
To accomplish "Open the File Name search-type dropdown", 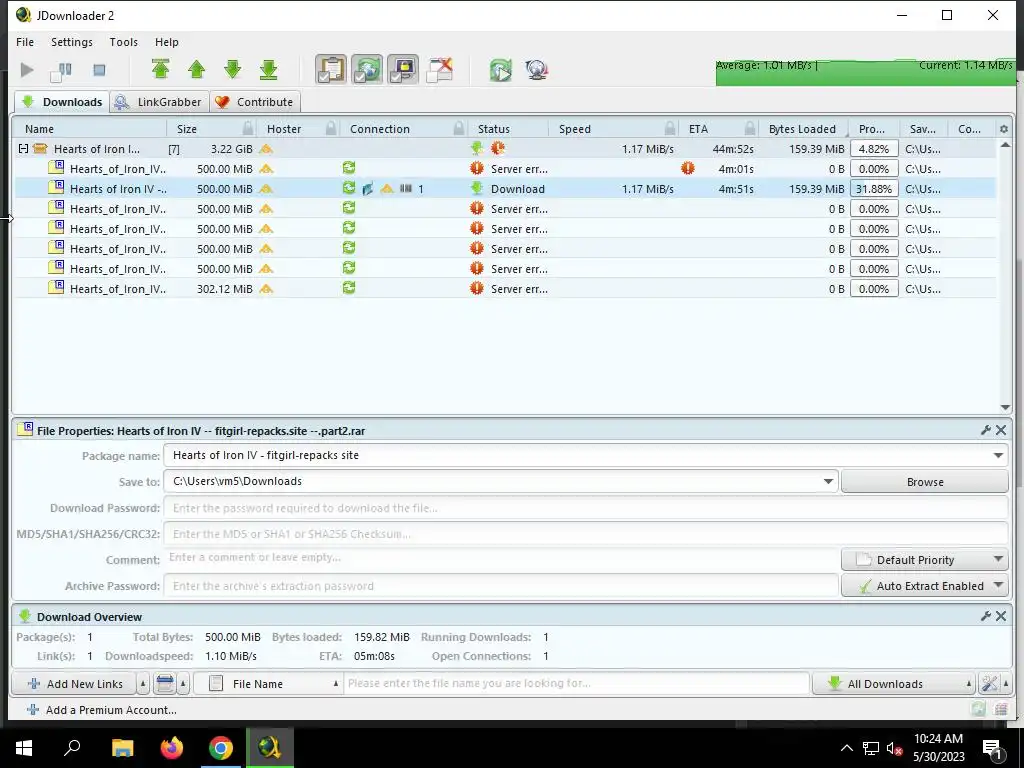I will click(x=268, y=684).
